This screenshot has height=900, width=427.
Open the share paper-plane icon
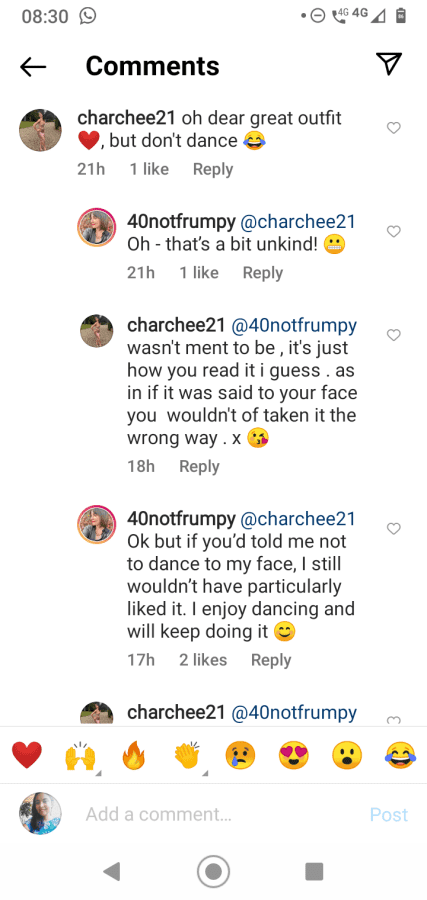pyautogui.click(x=389, y=64)
